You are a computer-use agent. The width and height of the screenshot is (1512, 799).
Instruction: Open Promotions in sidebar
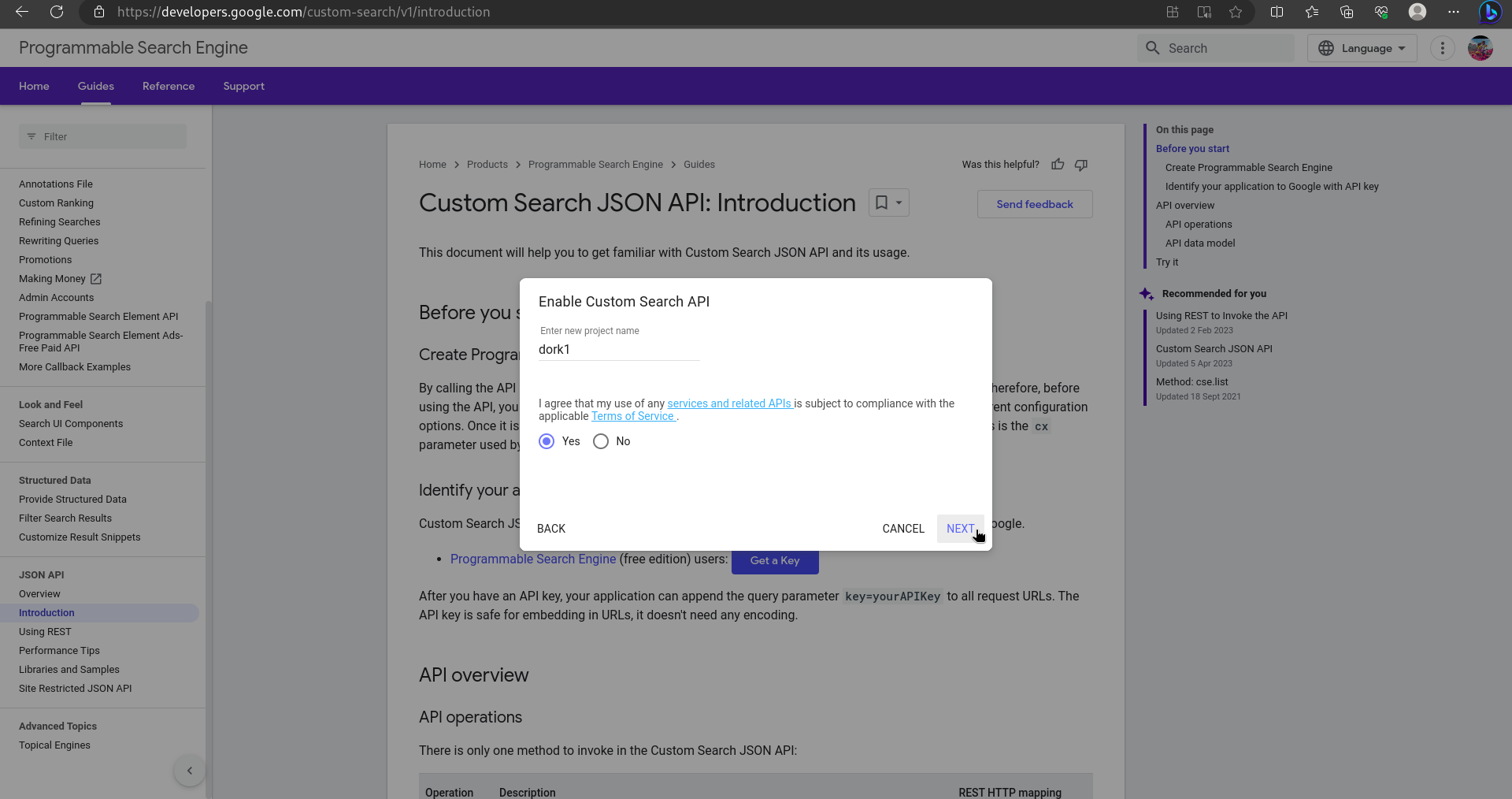tap(46, 260)
